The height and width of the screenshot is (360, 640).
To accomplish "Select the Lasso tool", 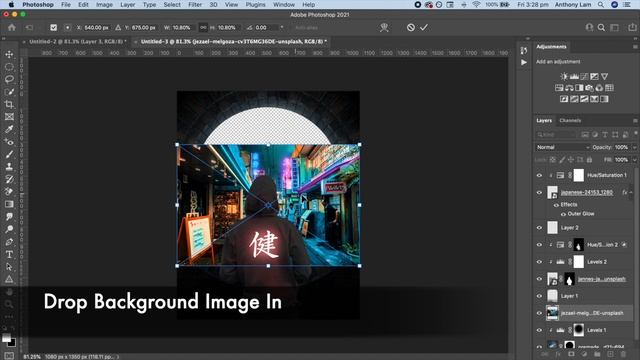I will 9,79.
